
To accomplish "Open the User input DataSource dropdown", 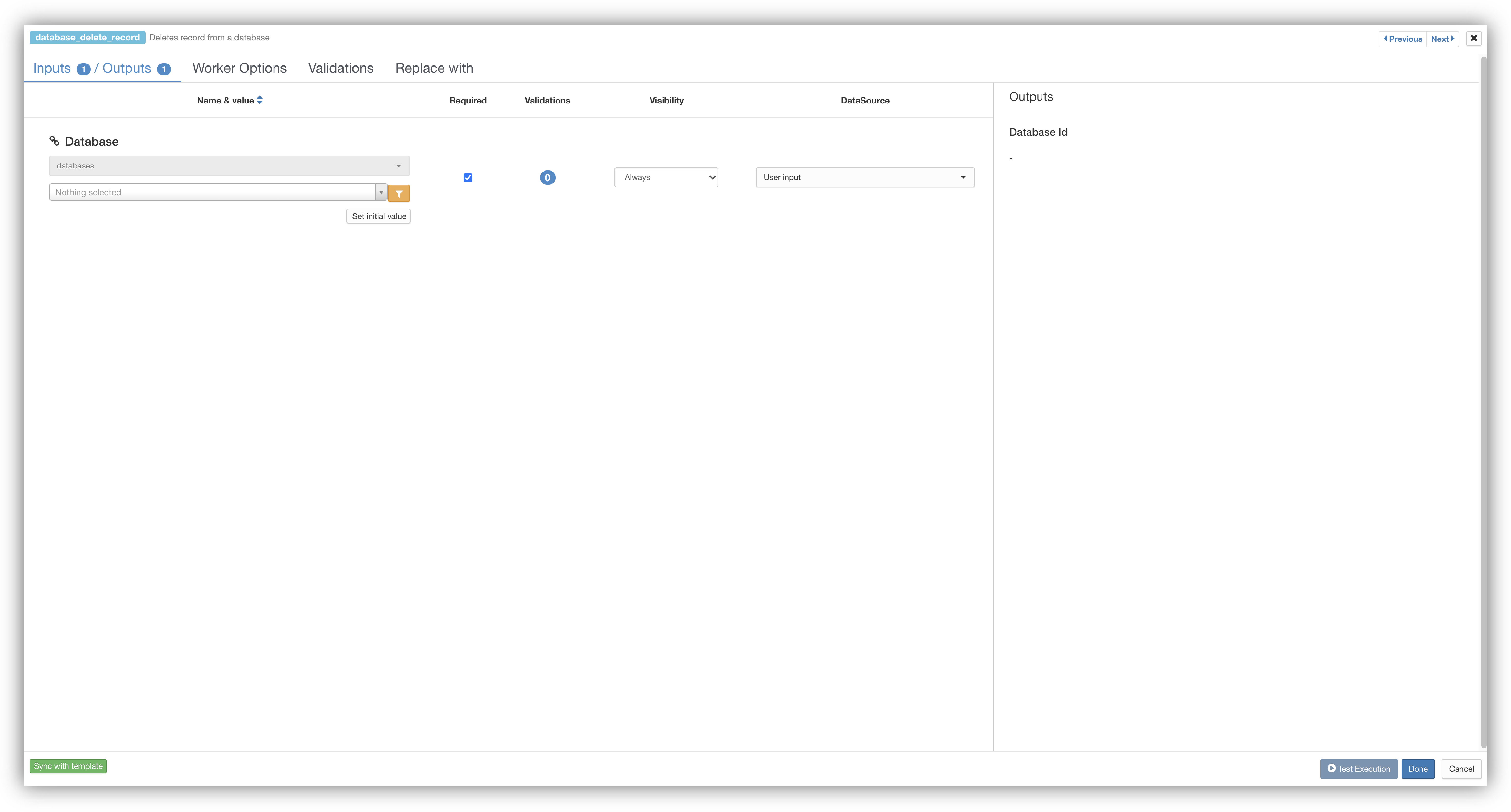I will coord(865,177).
